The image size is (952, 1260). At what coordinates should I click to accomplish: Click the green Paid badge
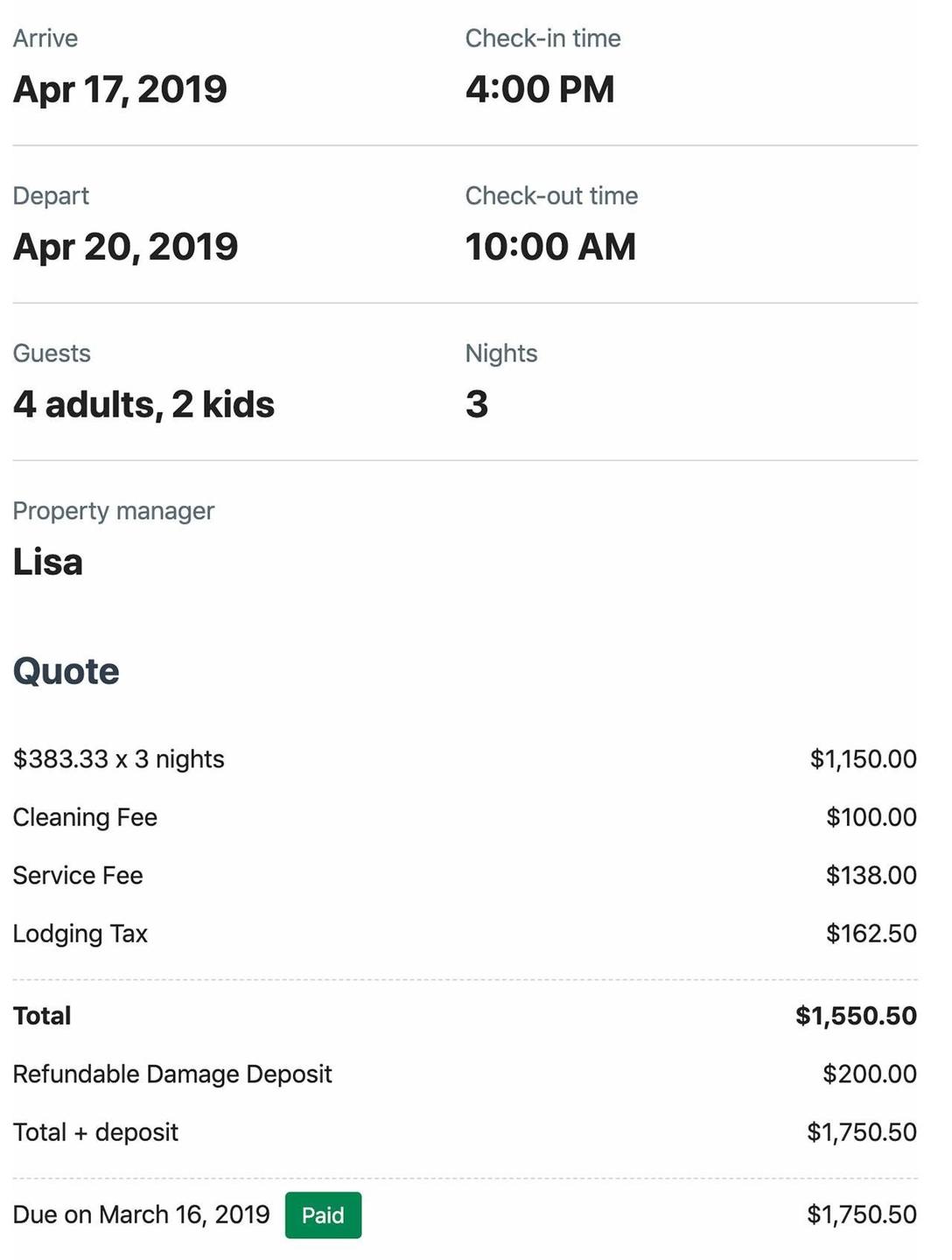[323, 1214]
